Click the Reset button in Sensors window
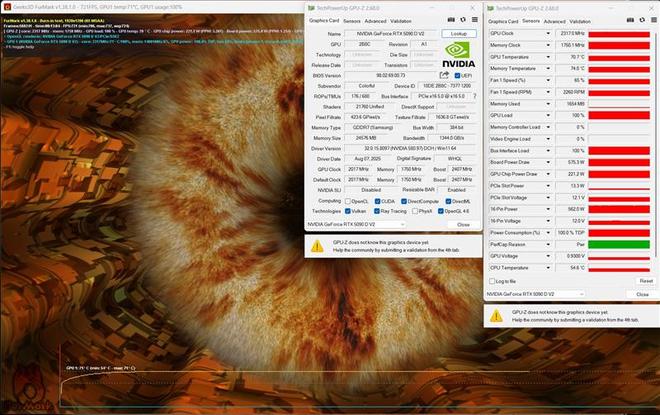Image resolution: width=660 pixels, height=415 pixels. click(x=644, y=281)
